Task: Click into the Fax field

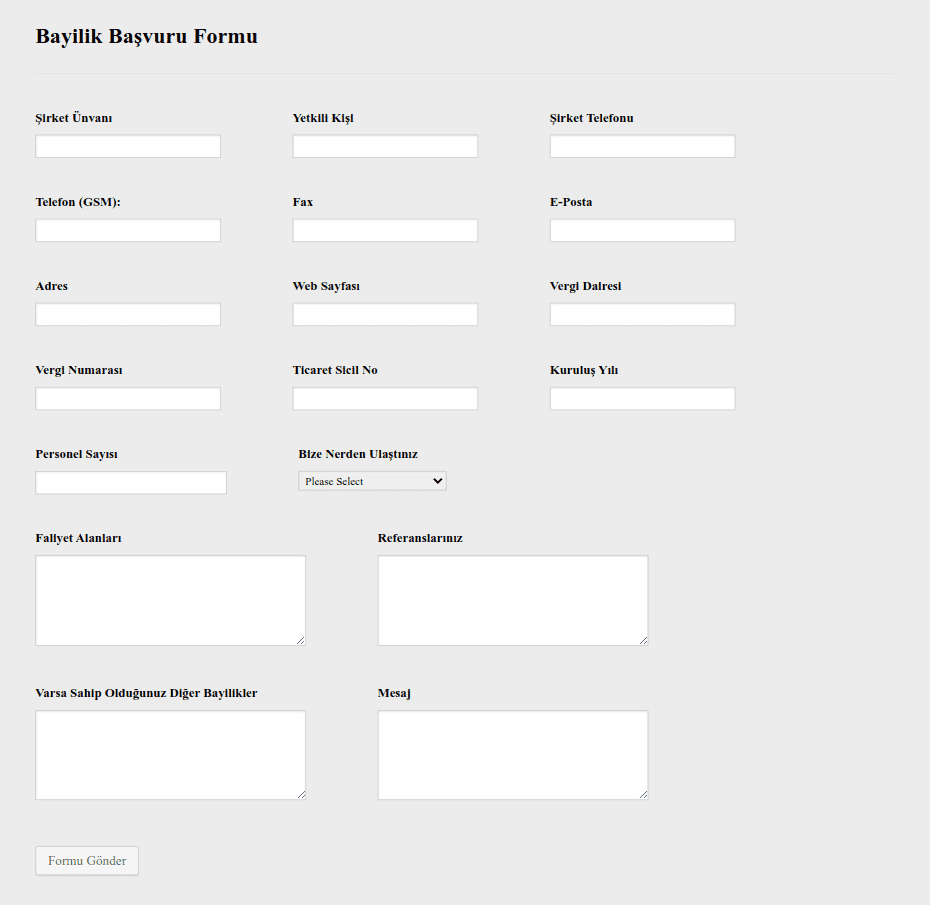Action: click(385, 231)
